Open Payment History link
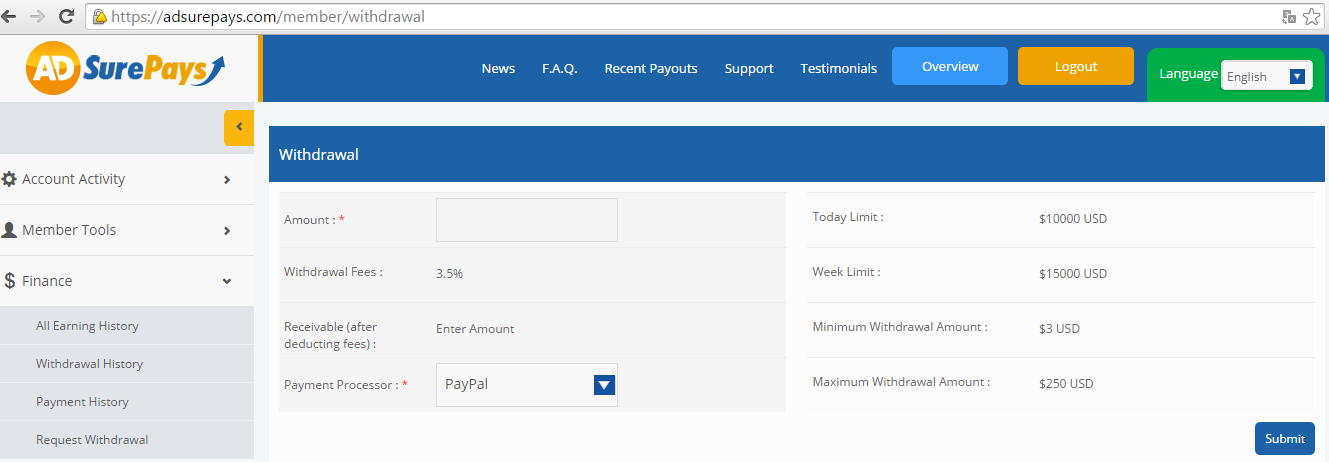The width and height of the screenshot is (1329, 462). click(x=82, y=402)
